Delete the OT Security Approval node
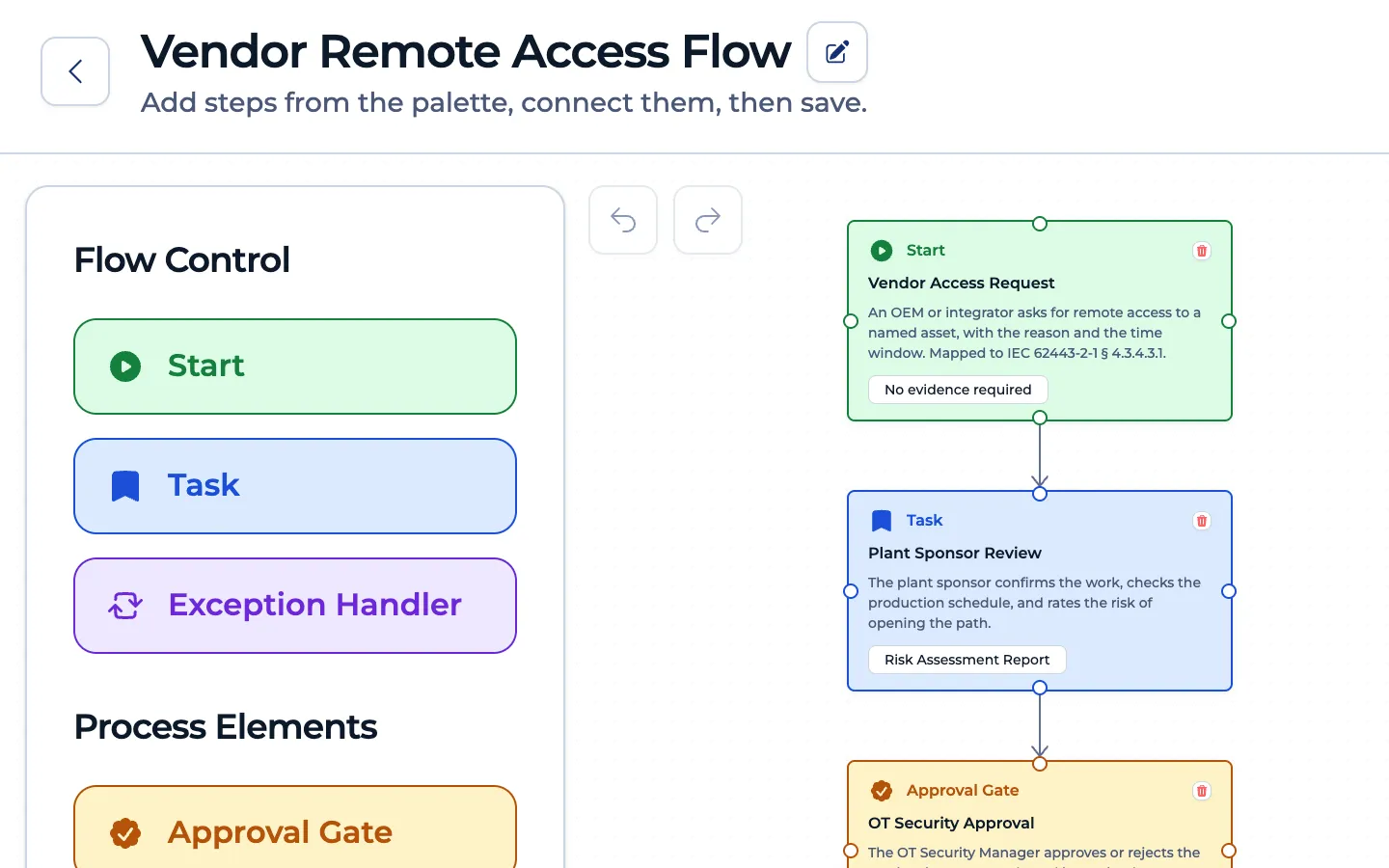This screenshot has height=868, width=1389. pos(1202,791)
